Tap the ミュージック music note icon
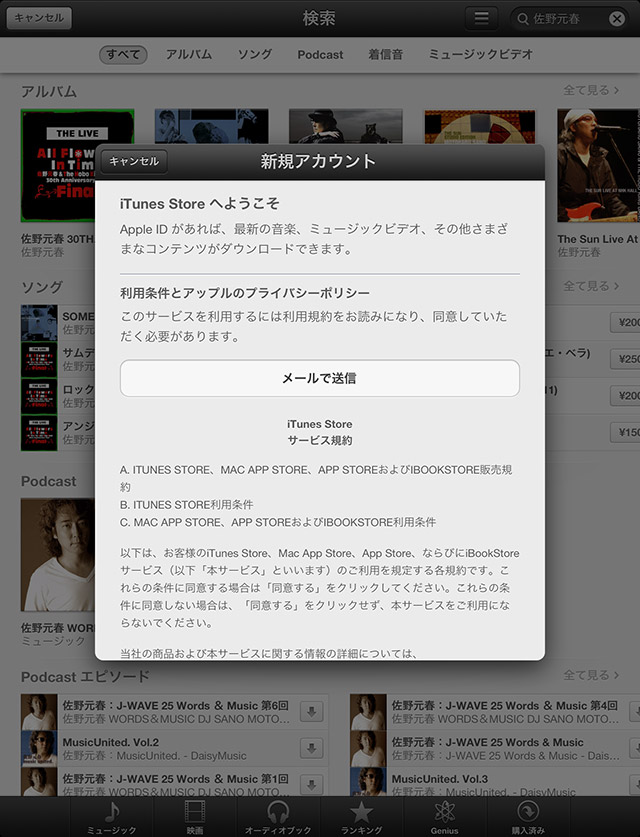The height and width of the screenshot is (837, 640). tap(111, 813)
